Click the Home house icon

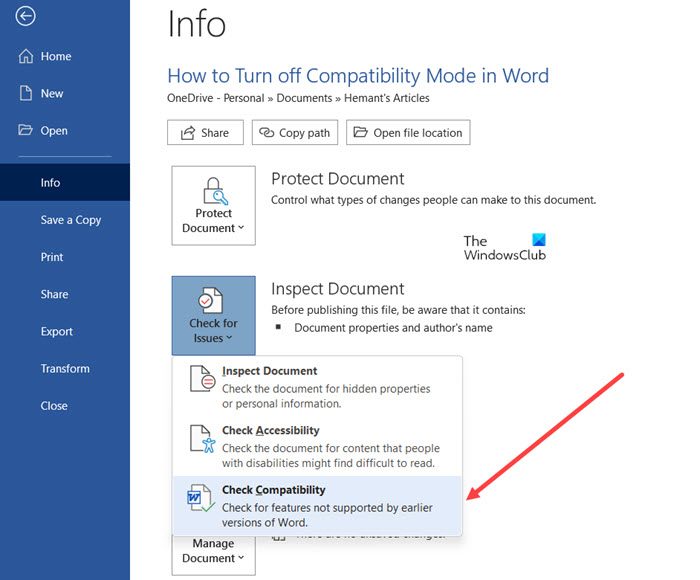tap(26, 57)
